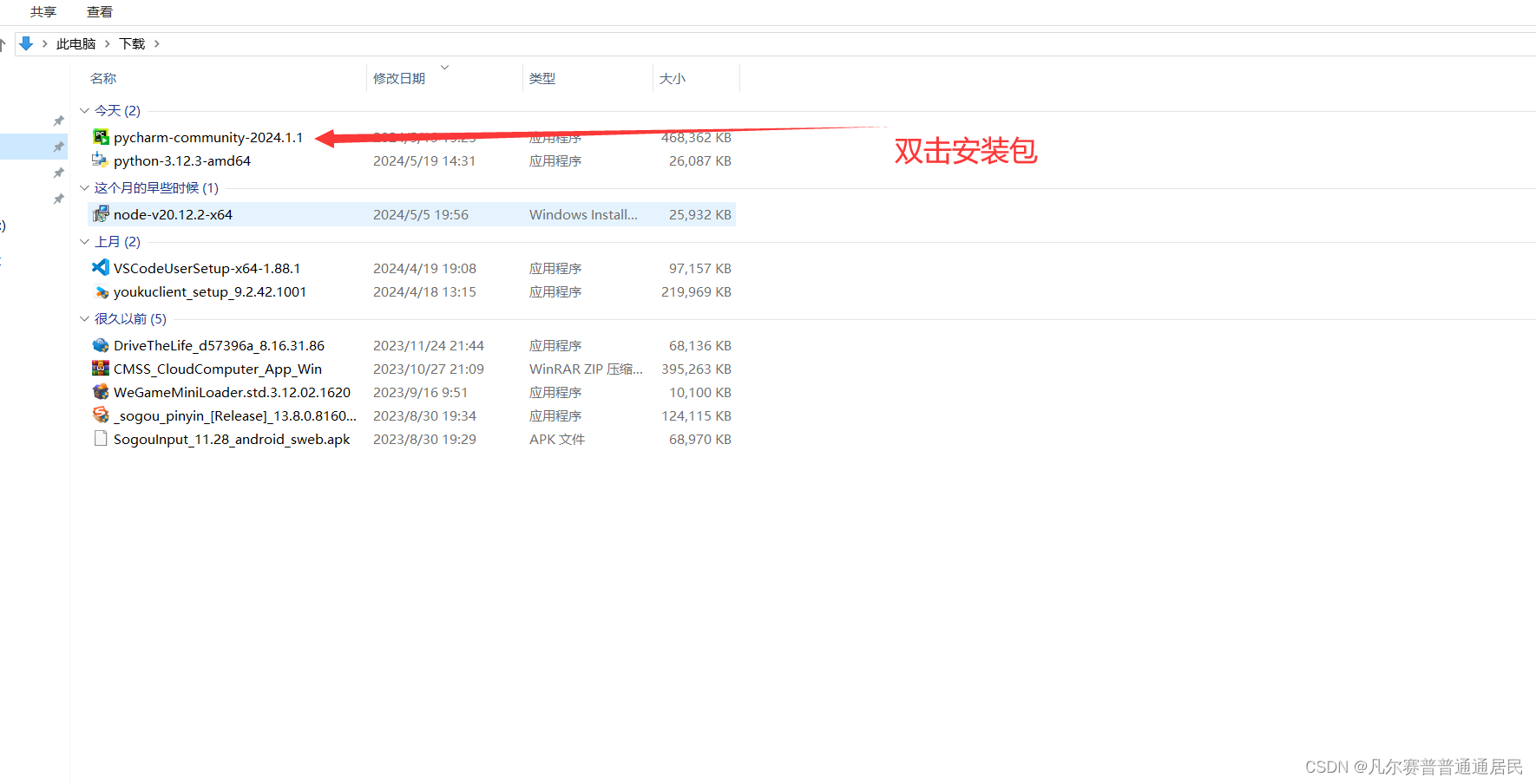Collapse the 上月 (2) group

(84, 242)
